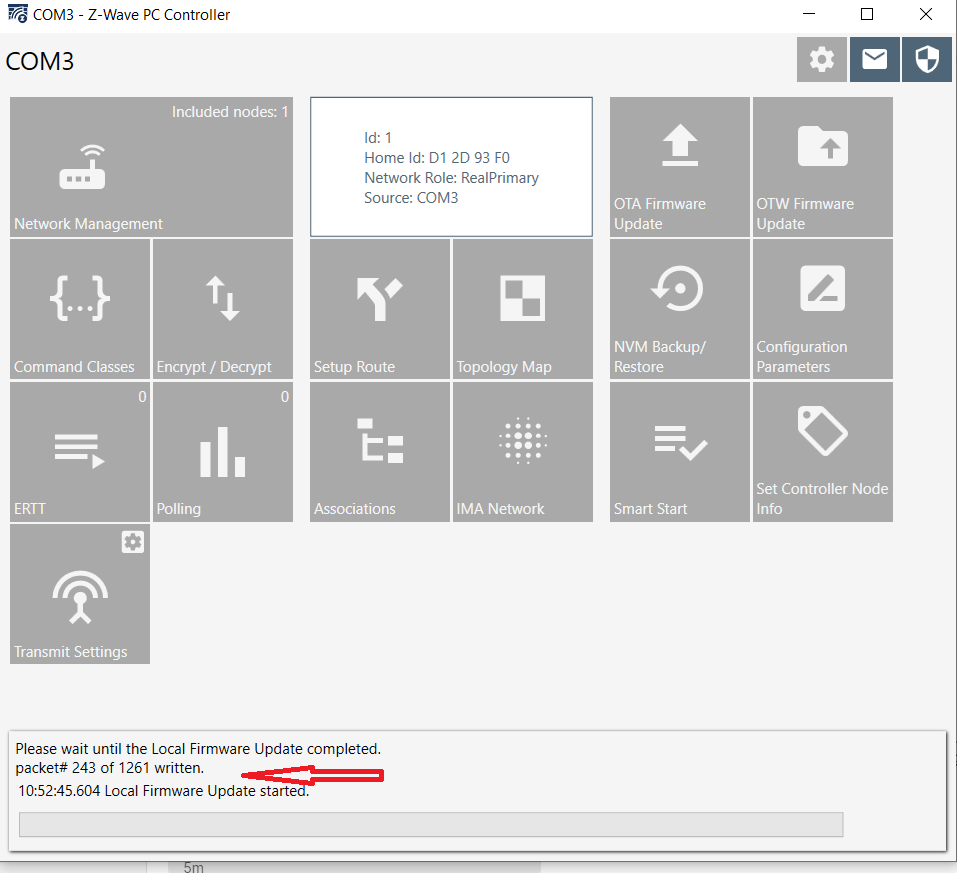Open the Configuration Parameters tile
The image size is (957, 873).
[x=823, y=309]
